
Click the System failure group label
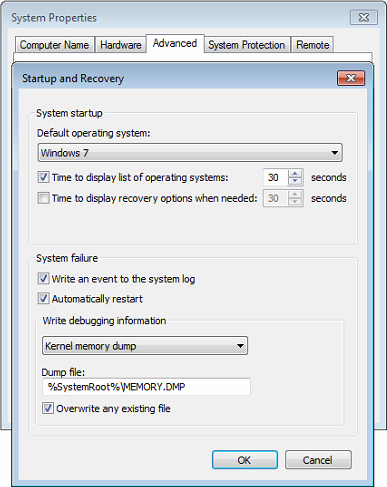pyautogui.click(x=67, y=258)
